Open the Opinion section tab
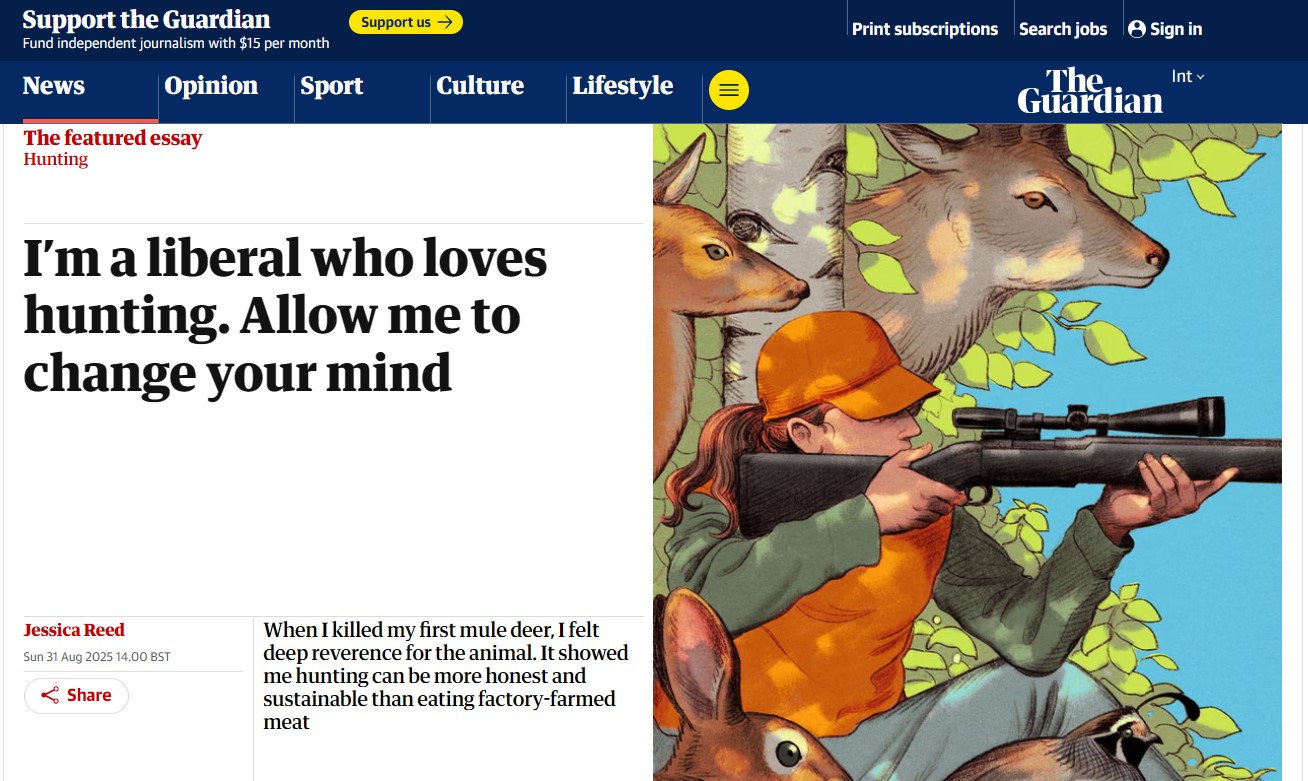 211,86
